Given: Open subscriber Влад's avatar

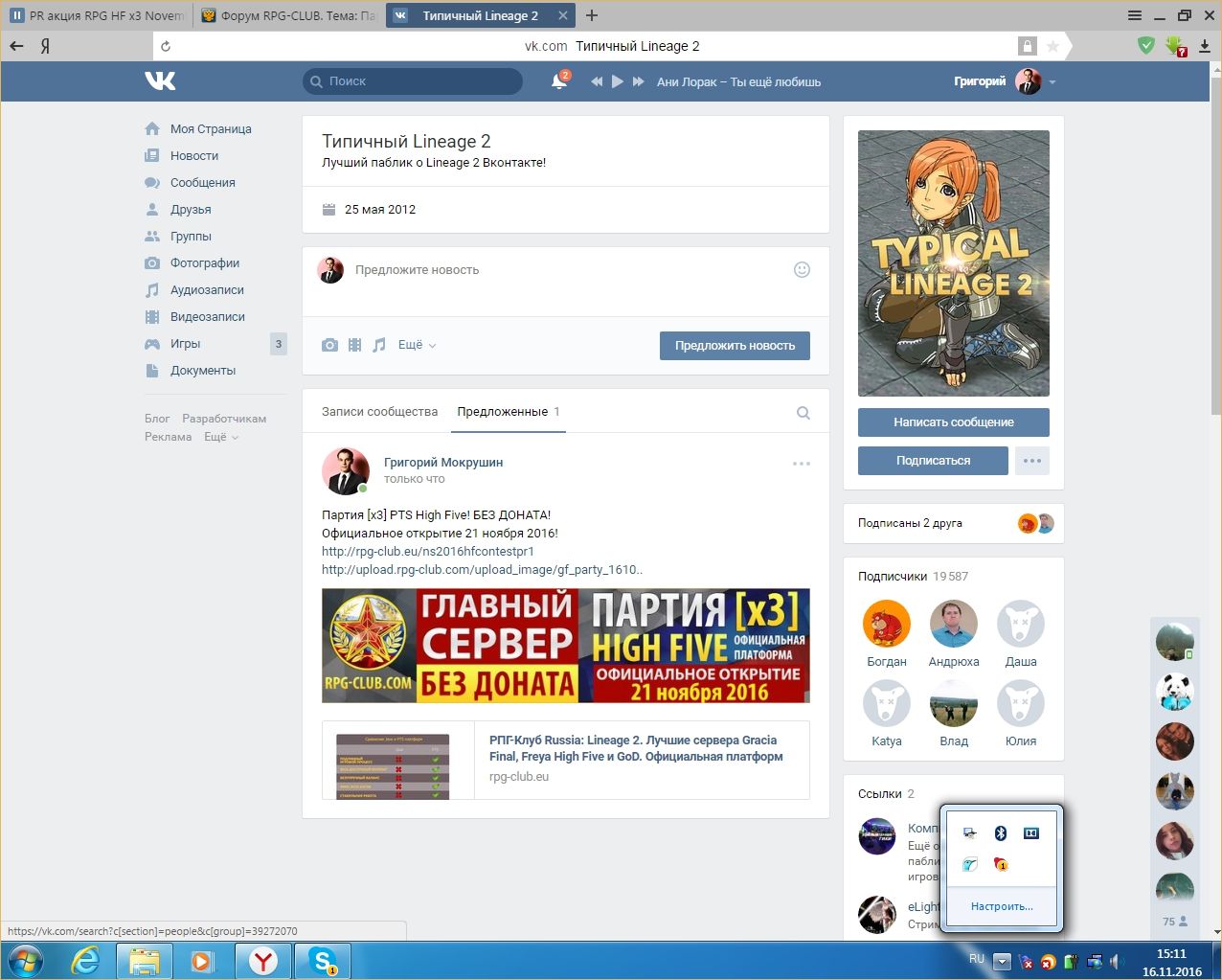Looking at the screenshot, I should [954, 703].
